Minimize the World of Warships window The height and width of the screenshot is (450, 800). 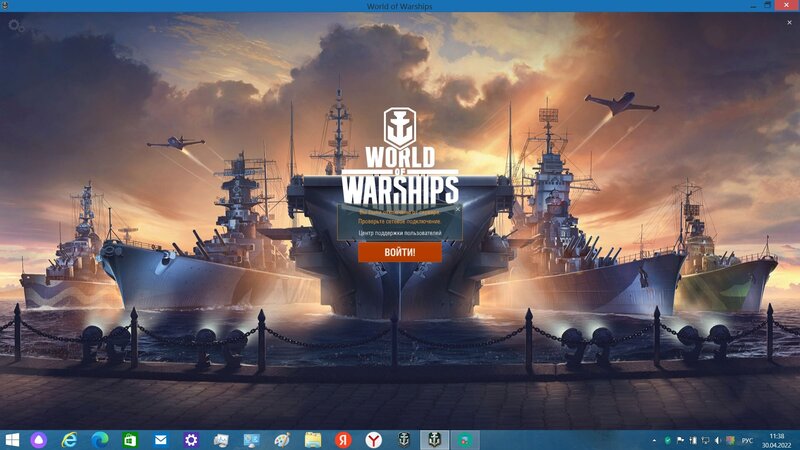click(754, 6)
